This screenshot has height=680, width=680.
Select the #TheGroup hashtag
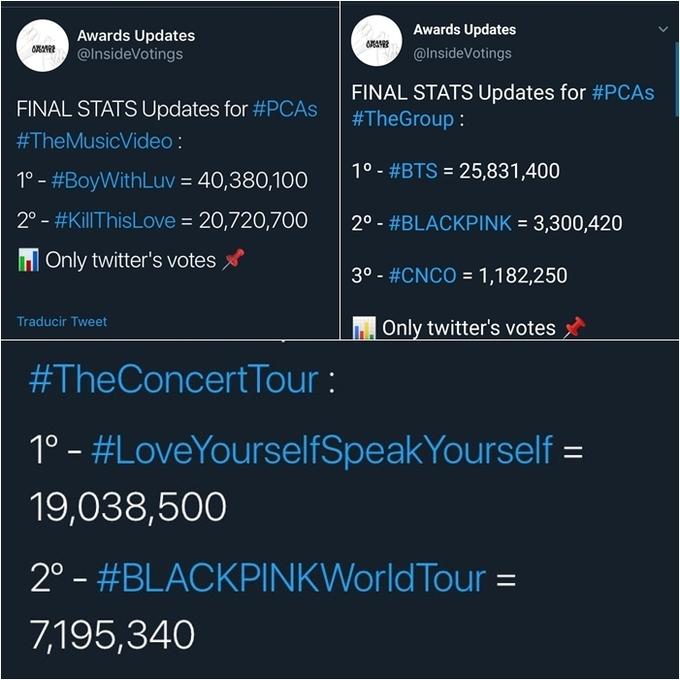(x=403, y=119)
